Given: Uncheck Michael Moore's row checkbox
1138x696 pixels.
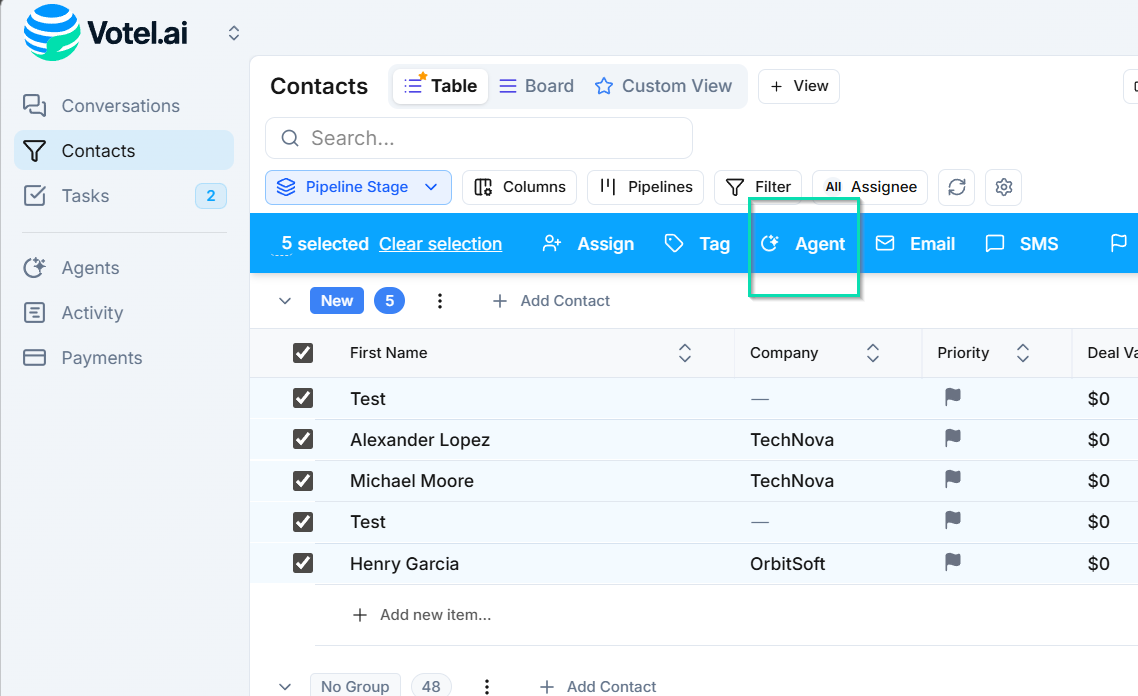Looking at the screenshot, I should point(303,480).
